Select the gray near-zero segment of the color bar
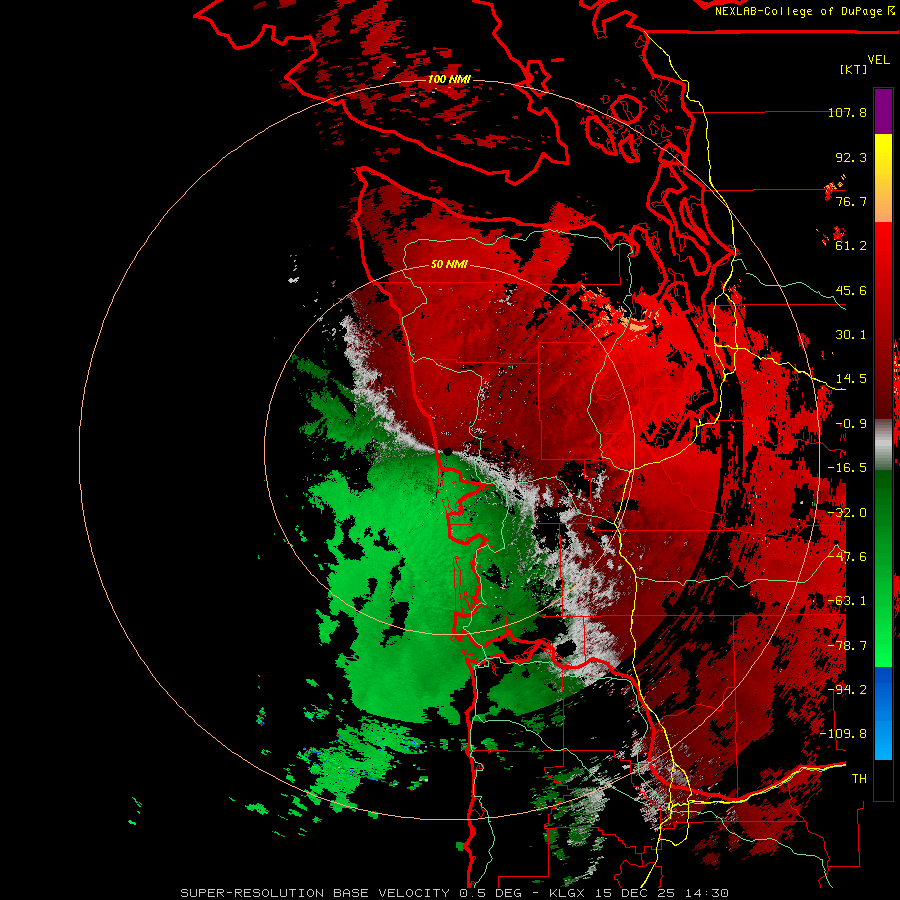Viewport: 900px width, 900px height. point(883,444)
